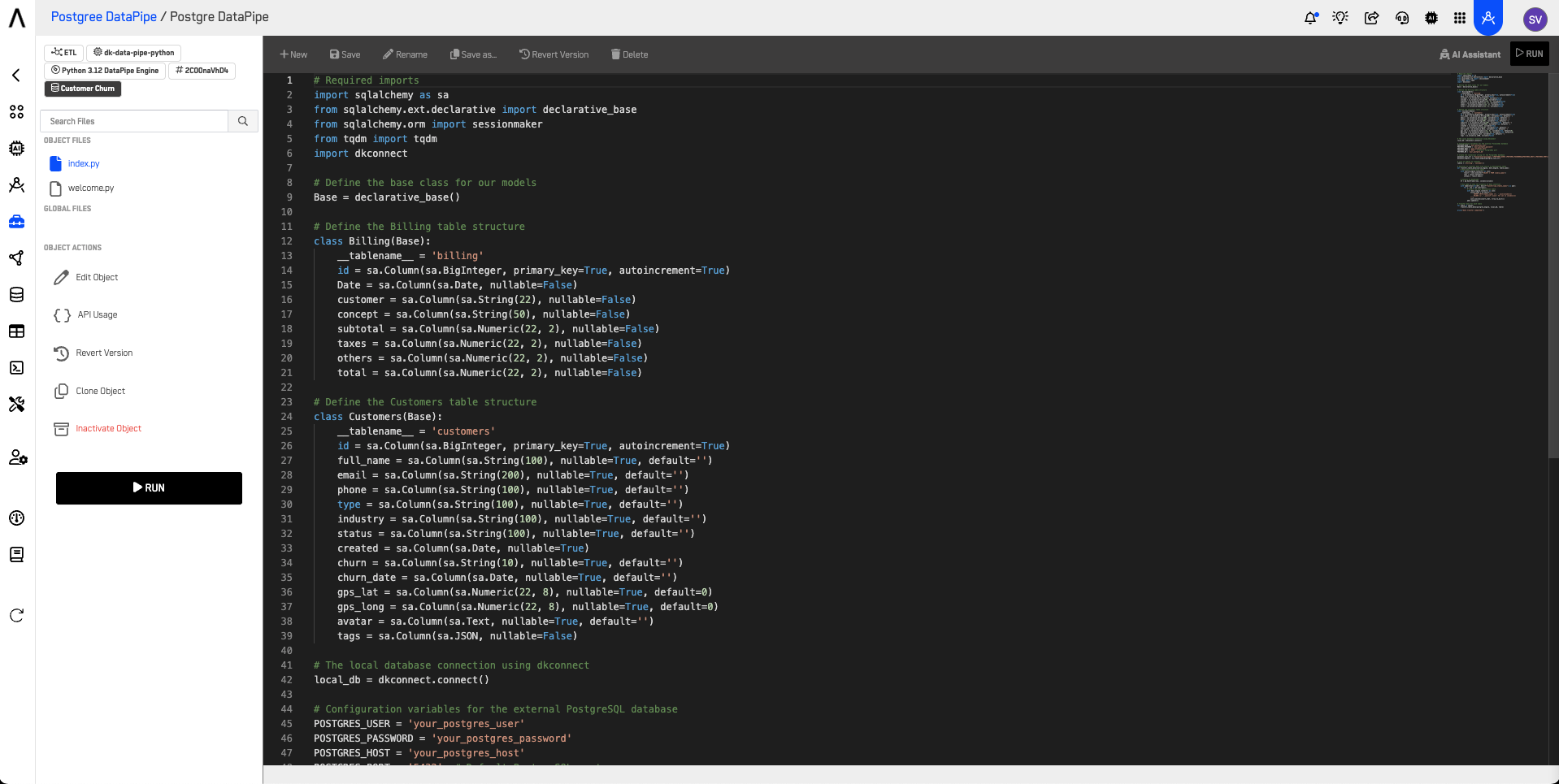Click the back arrow in left sidebar

tap(16, 76)
